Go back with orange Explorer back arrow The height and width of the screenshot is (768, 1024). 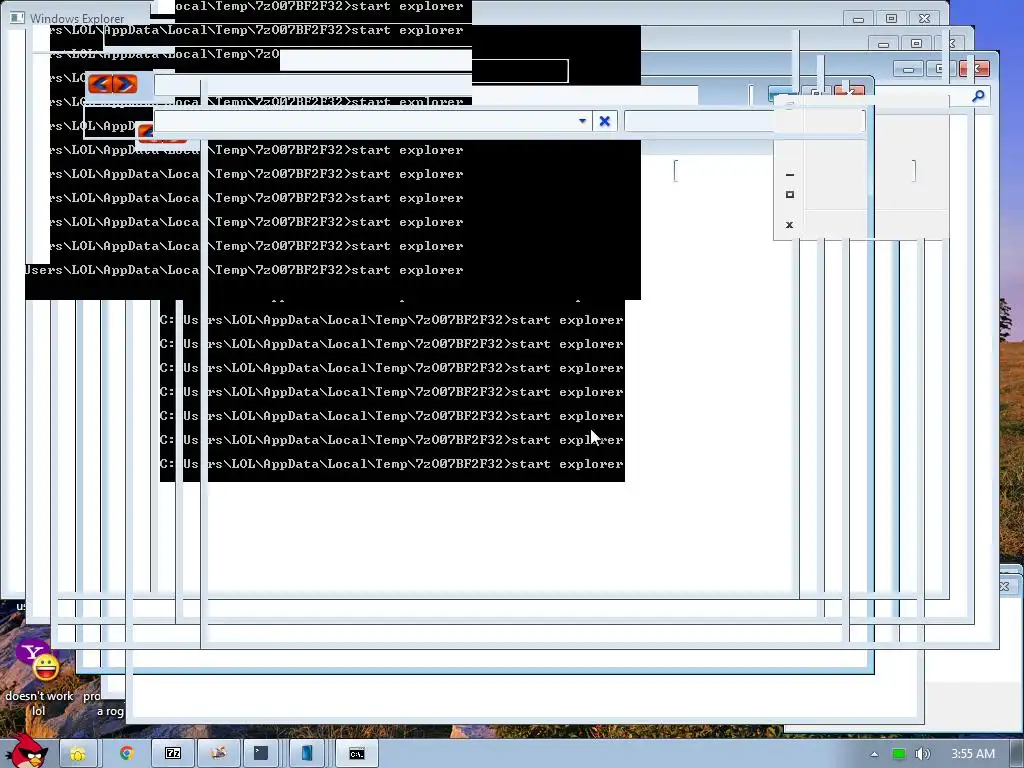tap(100, 84)
